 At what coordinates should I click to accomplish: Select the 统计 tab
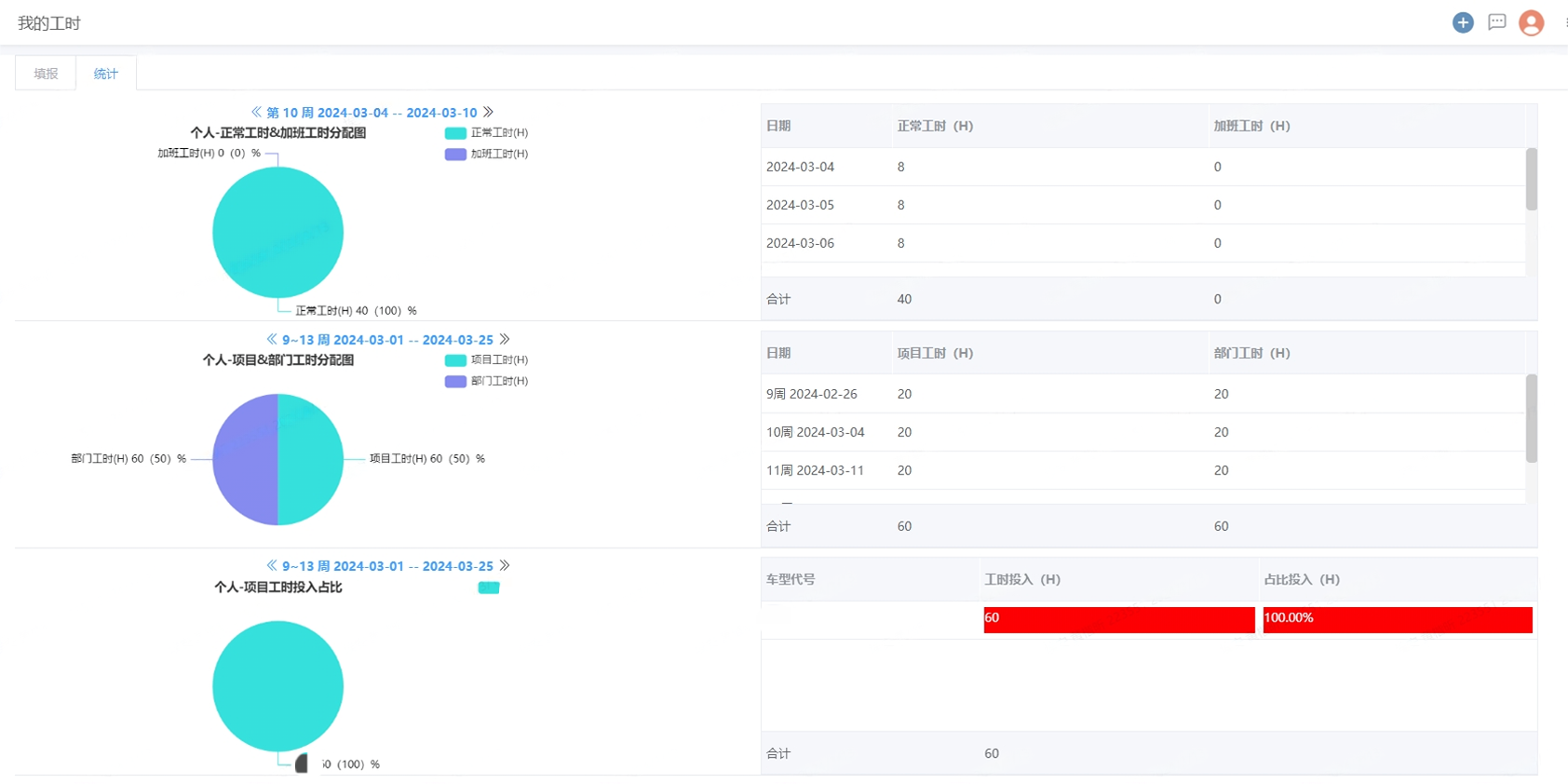106,74
